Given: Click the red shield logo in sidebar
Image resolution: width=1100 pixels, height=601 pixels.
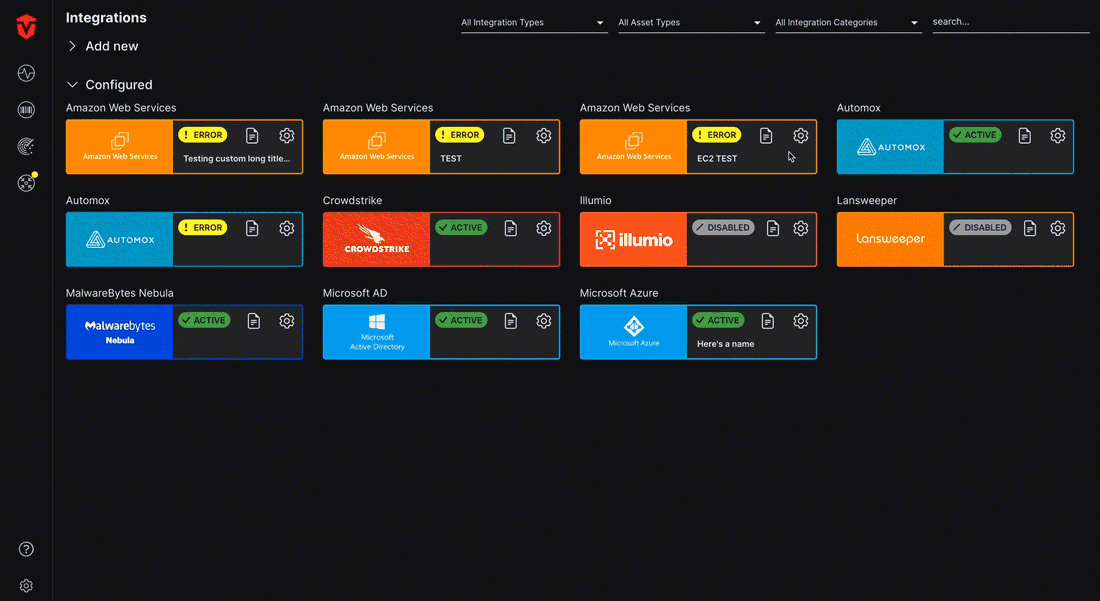Looking at the screenshot, I should point(26,27).
